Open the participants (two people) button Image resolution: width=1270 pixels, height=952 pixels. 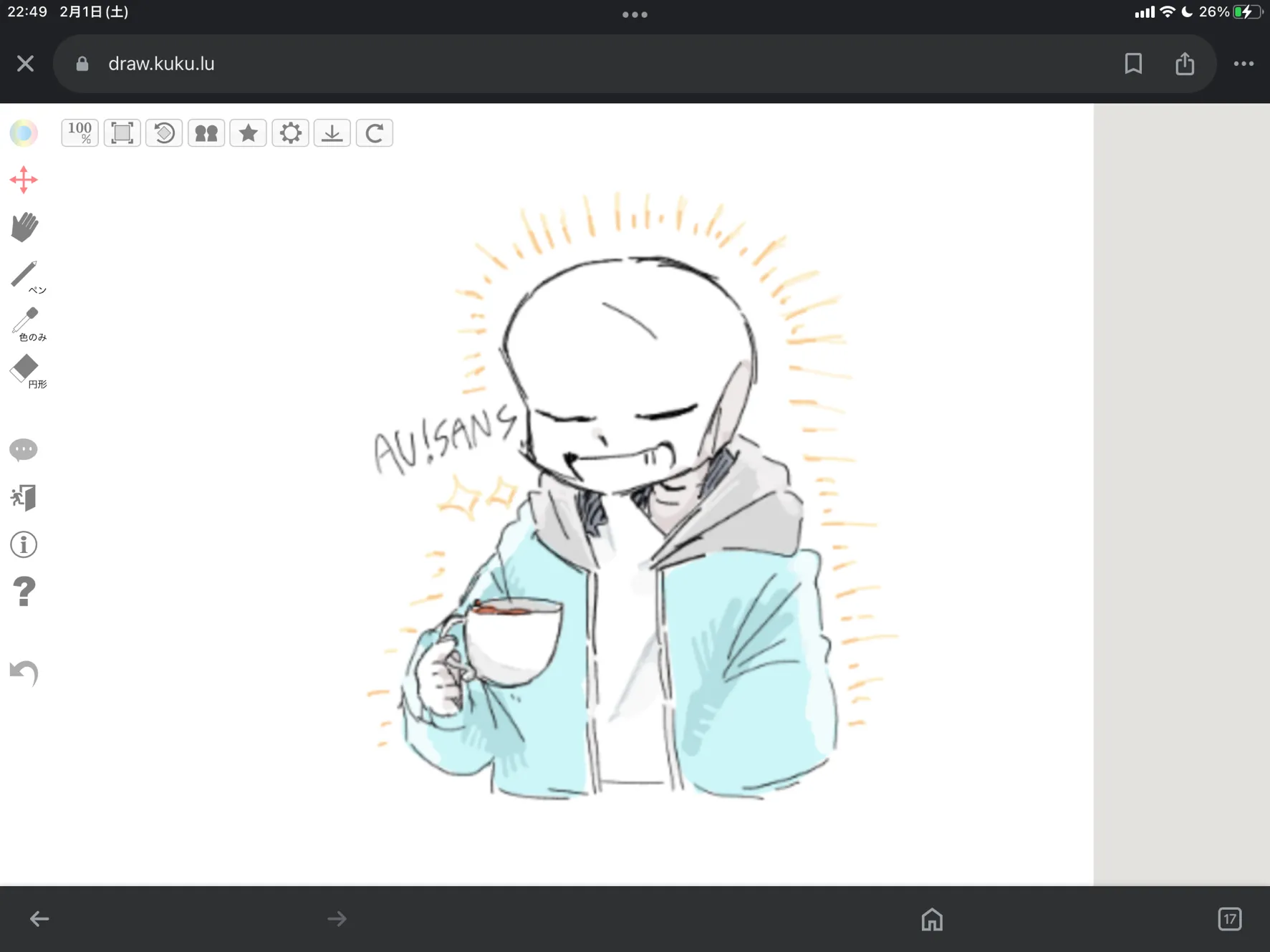pyautogui.click(x=206, y=133)
